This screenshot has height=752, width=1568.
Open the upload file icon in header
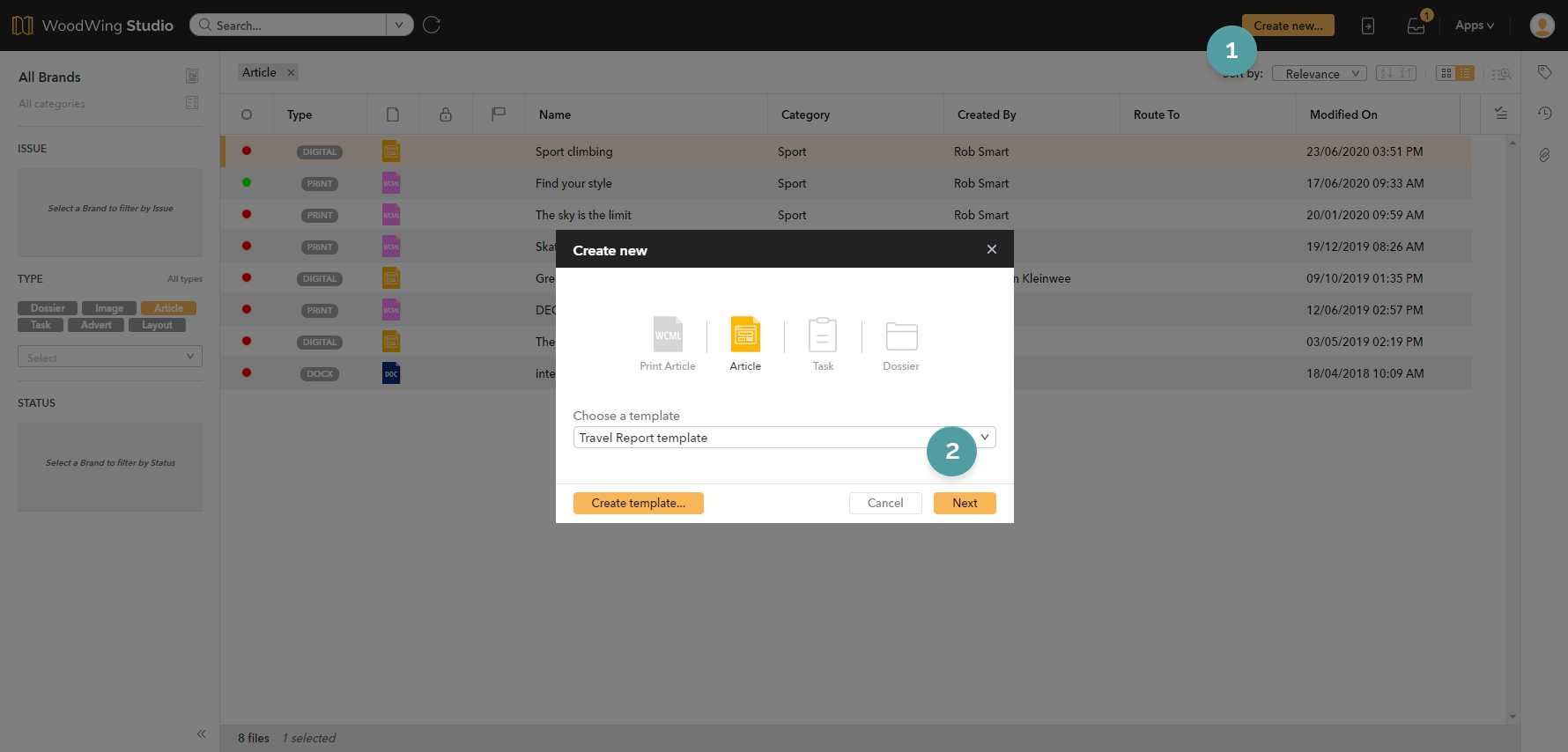(x=1368, y=26)
